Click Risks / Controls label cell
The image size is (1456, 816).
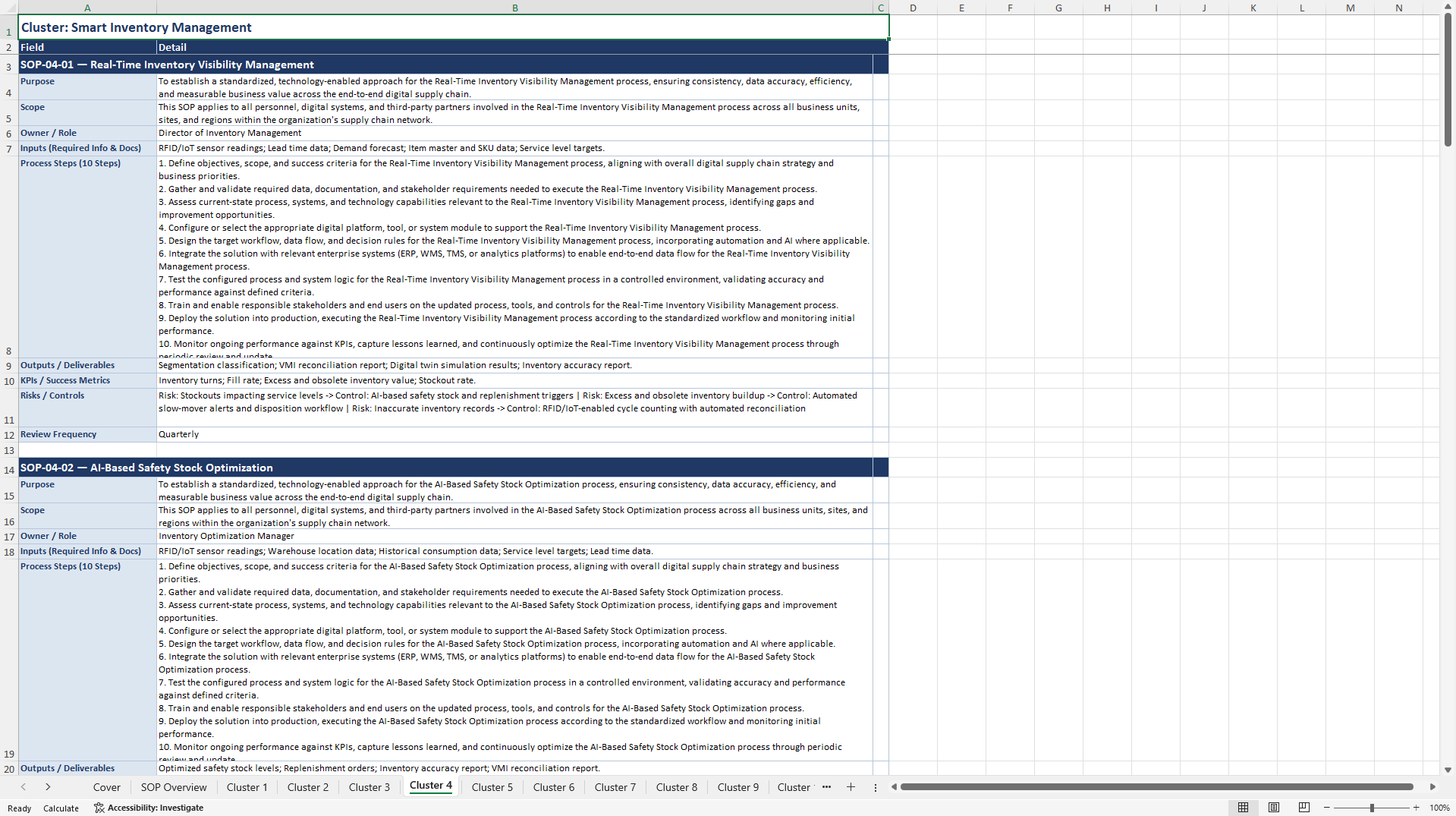click(x=87, y=408)
